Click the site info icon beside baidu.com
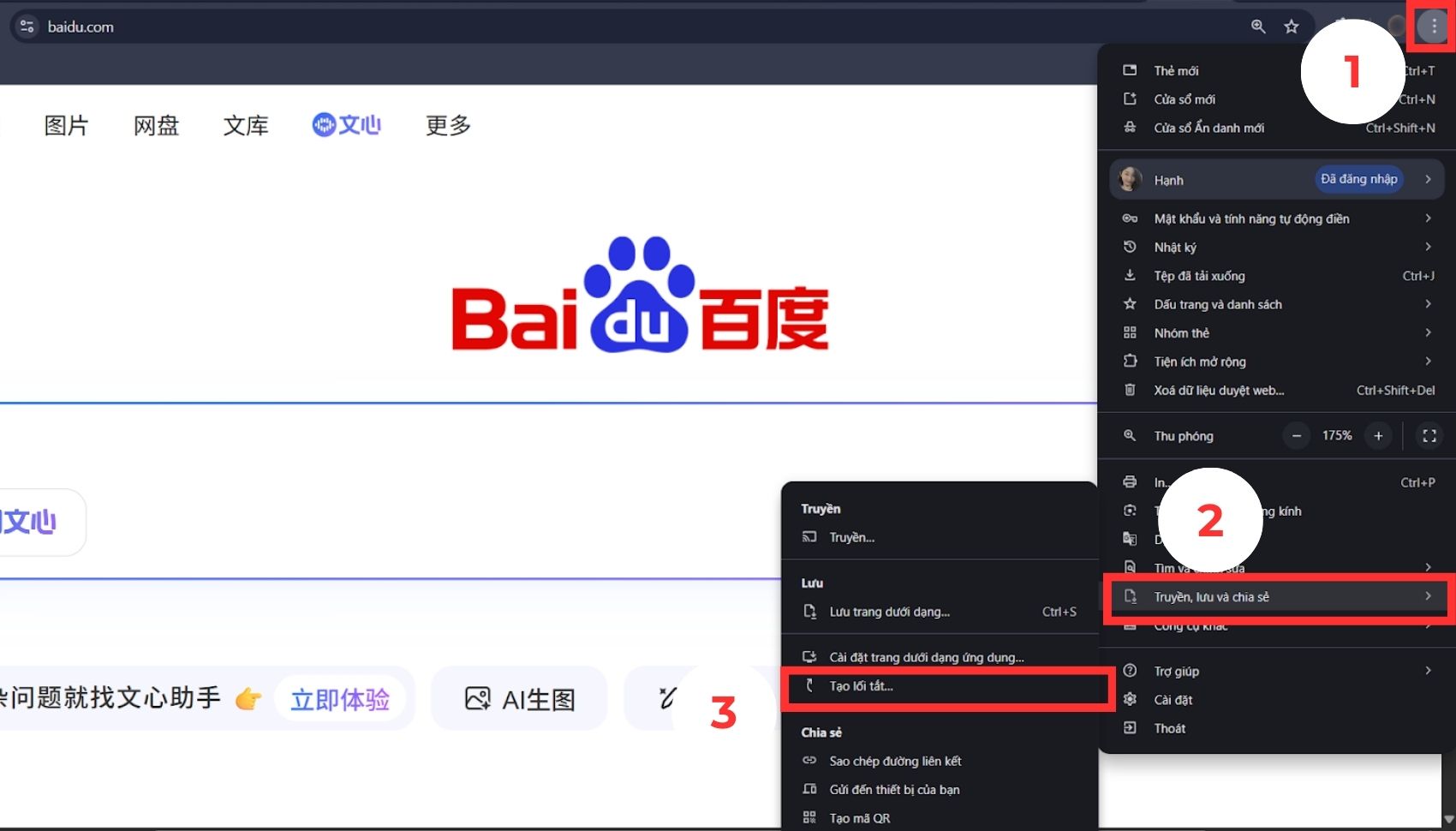Screen dimensions: 1456x831 (26, 26)
